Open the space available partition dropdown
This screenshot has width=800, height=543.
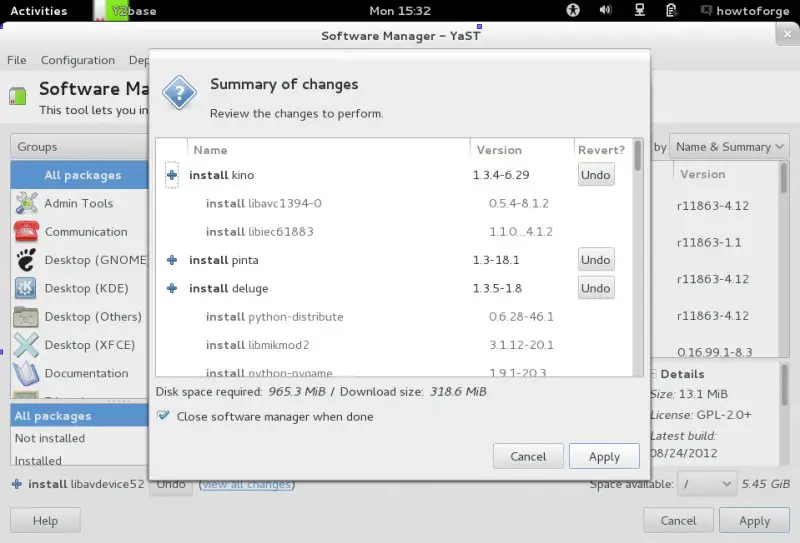707,484
